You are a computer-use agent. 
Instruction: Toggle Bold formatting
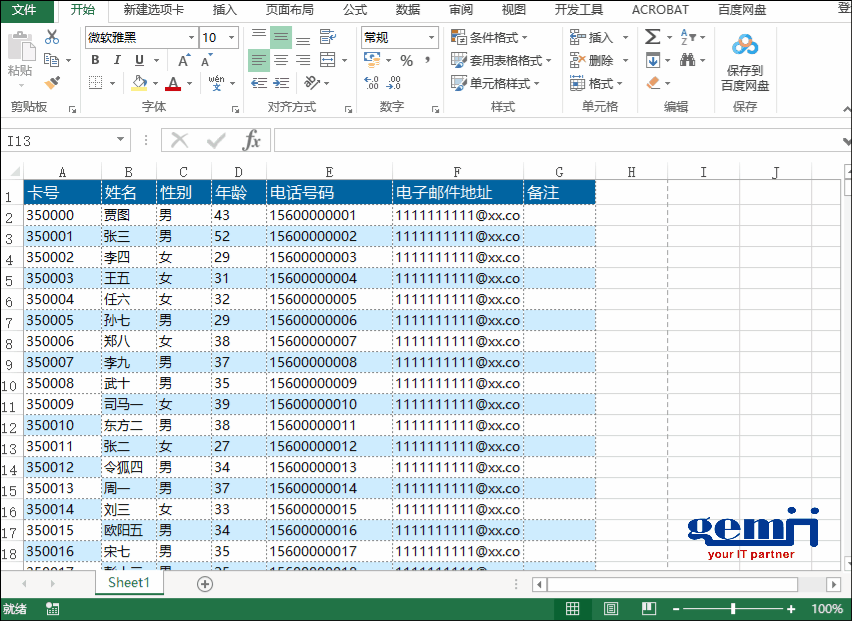(x=95, y=60)
